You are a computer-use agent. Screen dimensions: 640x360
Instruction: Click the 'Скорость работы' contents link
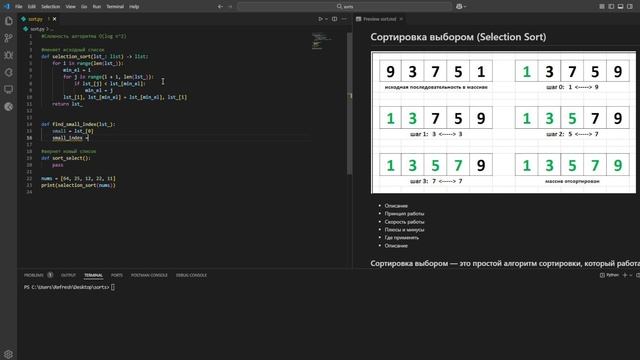click(404, 222)
